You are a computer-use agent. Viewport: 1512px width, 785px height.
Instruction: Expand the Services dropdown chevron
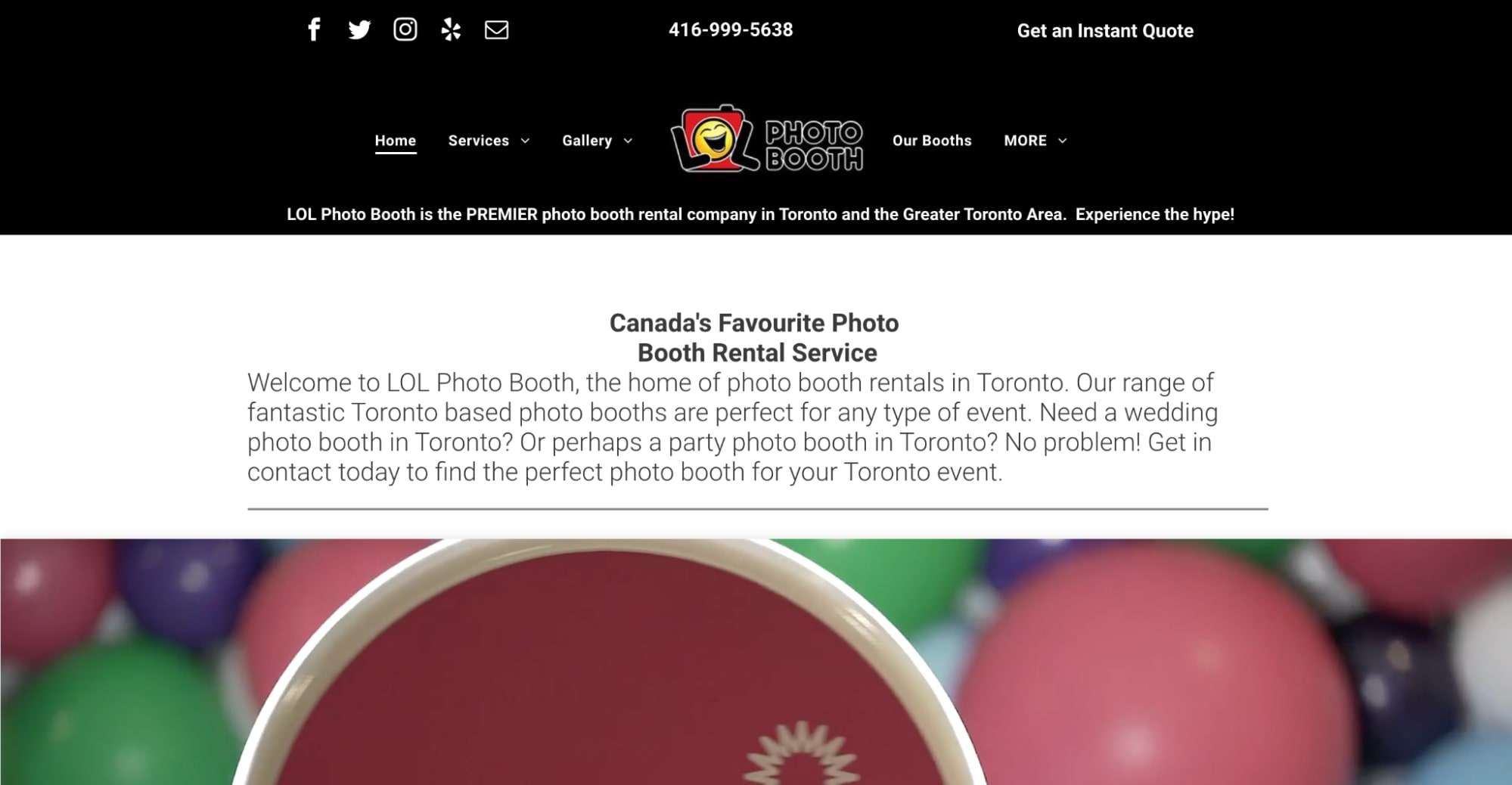click(526, 141)
